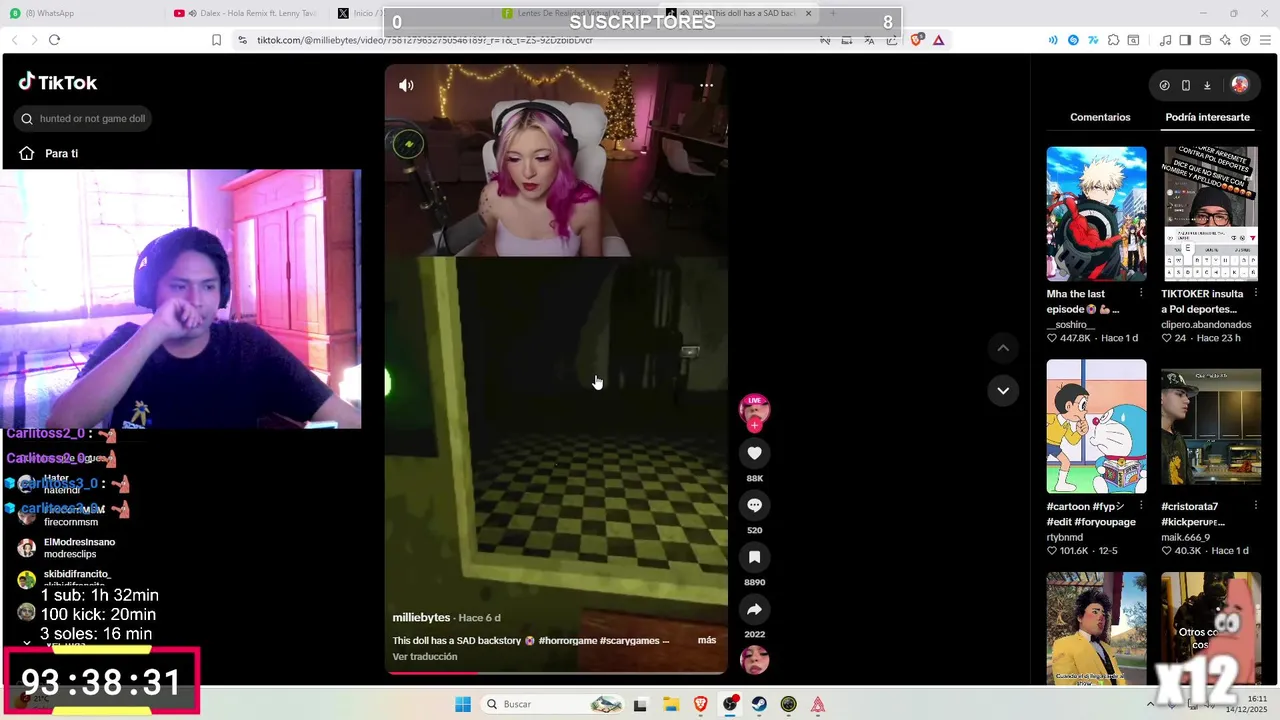Open millliebytes' LIVE profile avatar
Viewport: 1280px width, 720px height.
pos(754,410)
